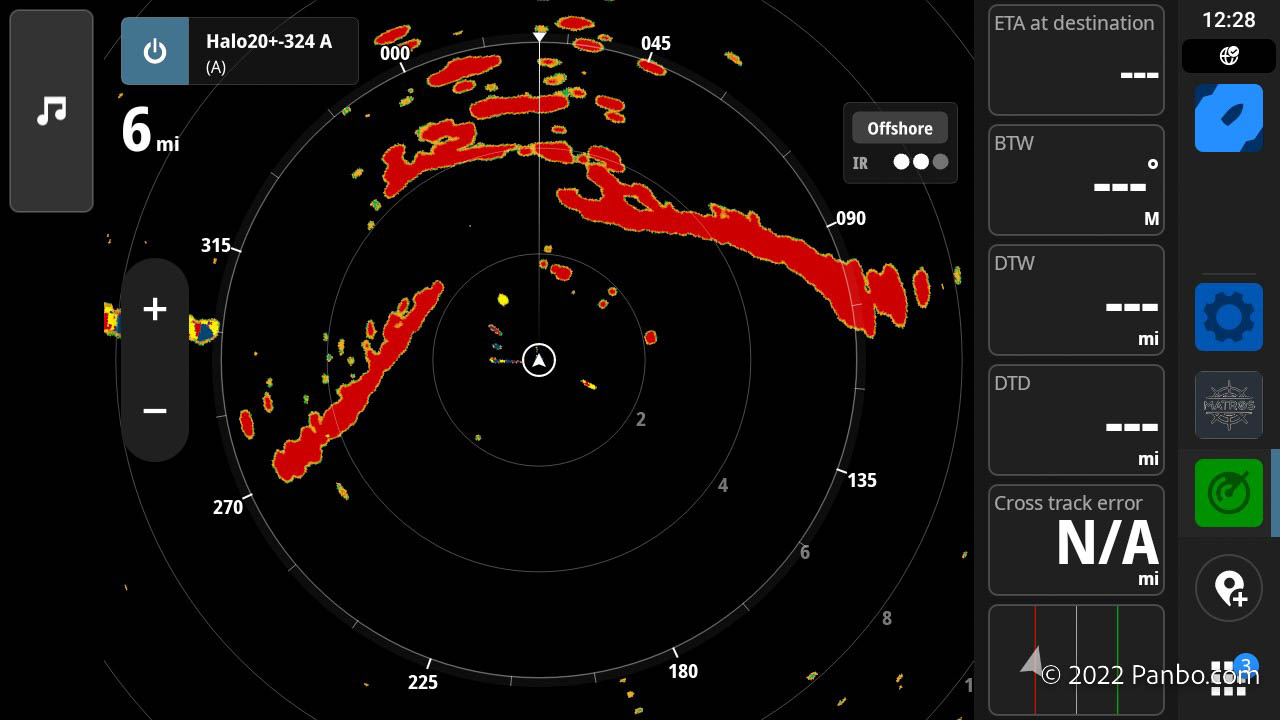The width and height of the screenshot is (1280, 720).
Task: Click the range ring label 4
Action: (723, 485)
